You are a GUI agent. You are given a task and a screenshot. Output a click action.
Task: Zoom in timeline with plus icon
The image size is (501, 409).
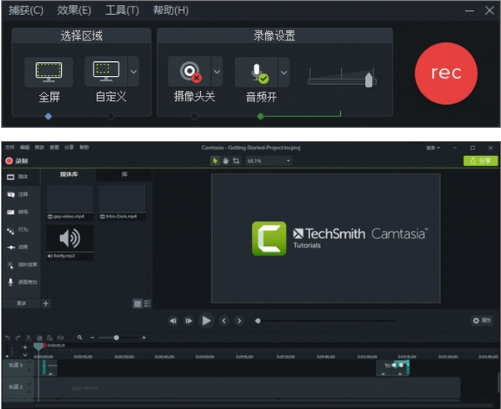[x=144, y=338]
